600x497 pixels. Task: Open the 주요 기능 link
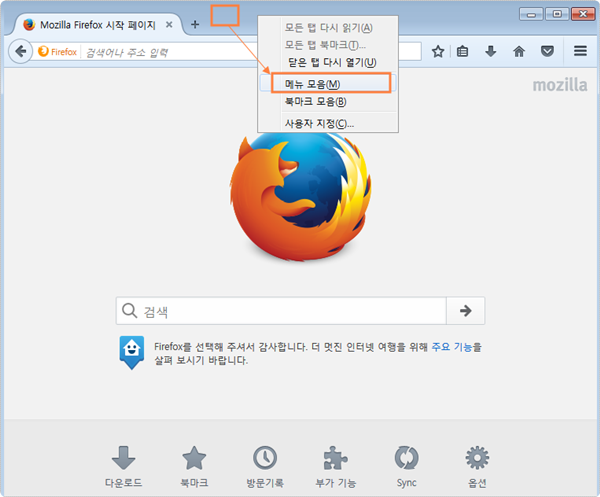pos(452,347)
